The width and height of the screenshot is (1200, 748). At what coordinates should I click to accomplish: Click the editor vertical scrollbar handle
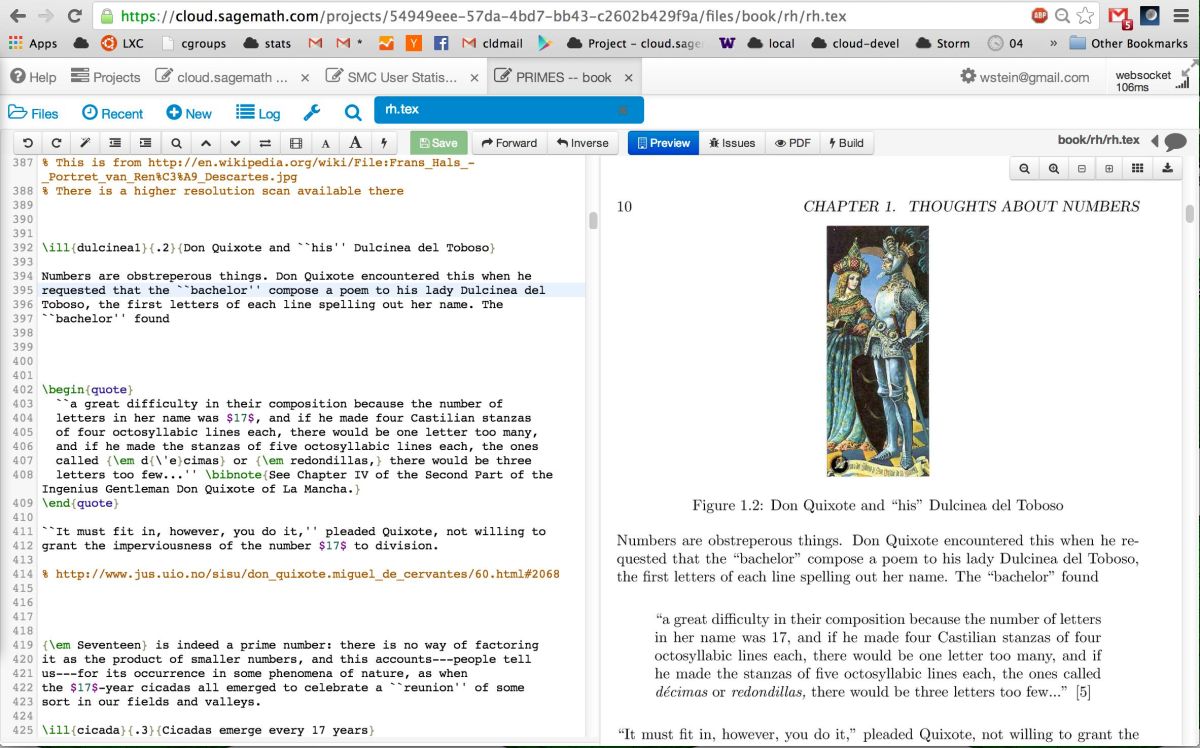point(592,220)
